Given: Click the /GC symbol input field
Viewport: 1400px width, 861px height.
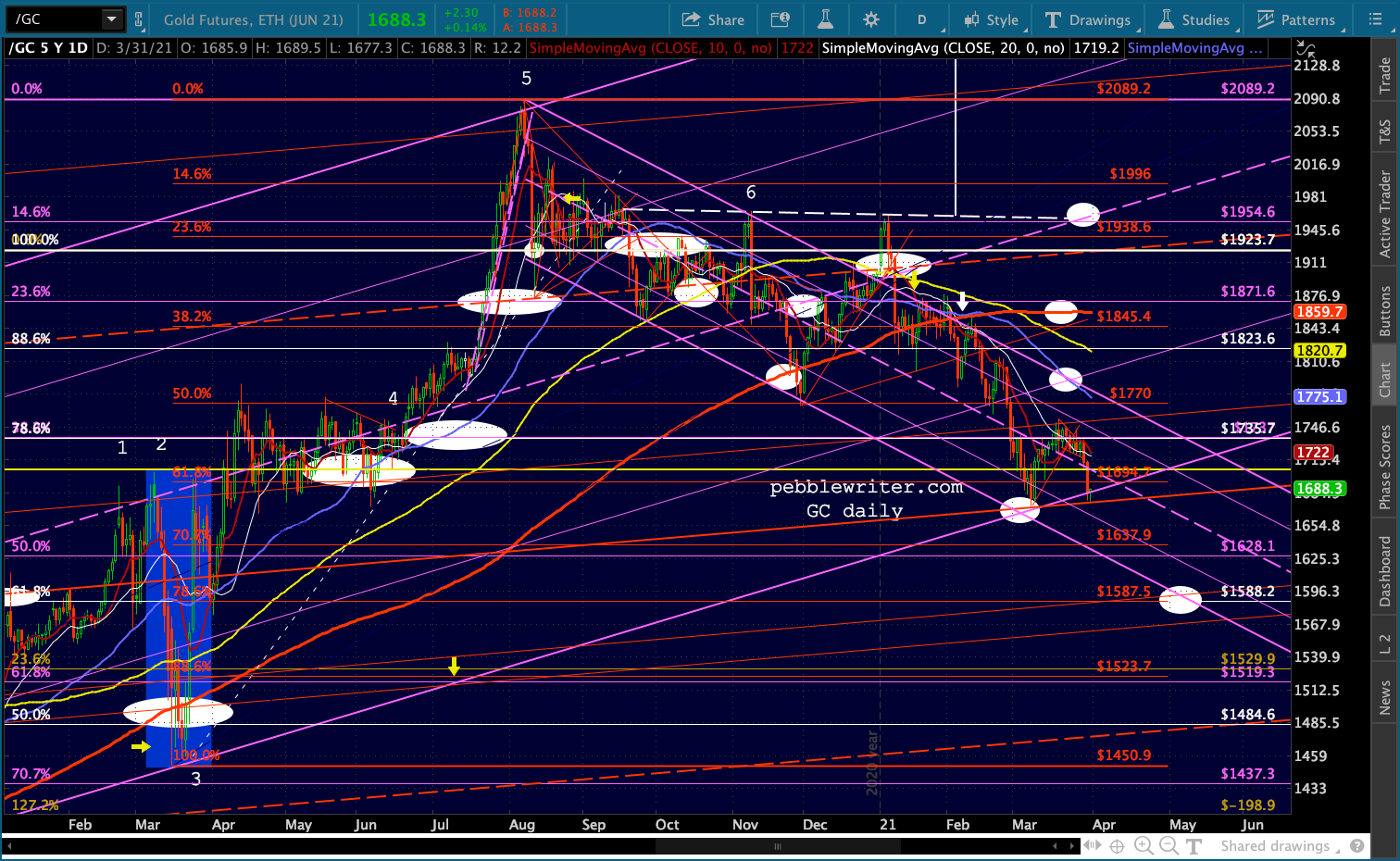Looking at the screenshot, I should pyautogui.click(x=54, y=19).
